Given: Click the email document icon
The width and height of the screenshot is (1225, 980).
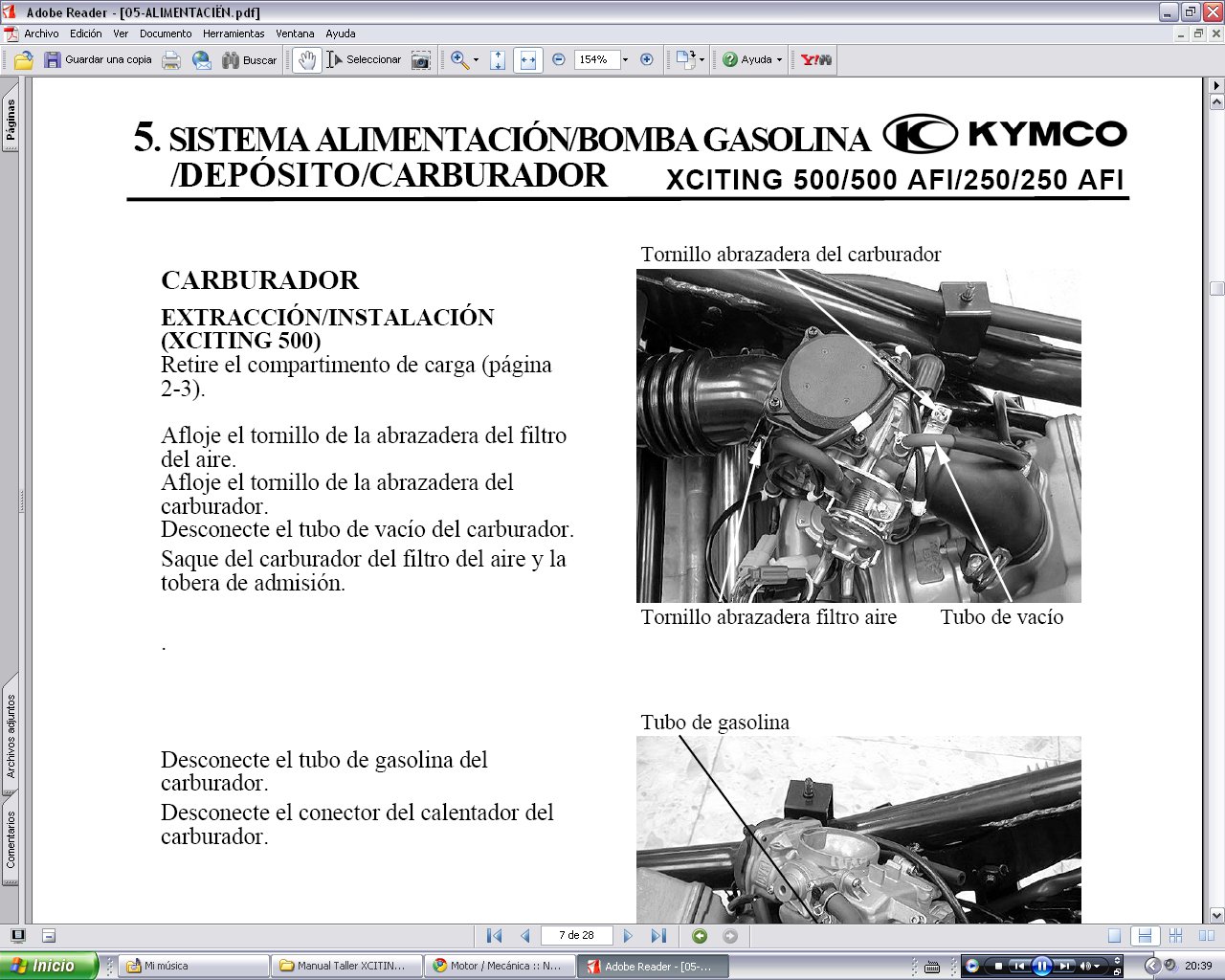Looking at the screenshot, I should (202, 59).
